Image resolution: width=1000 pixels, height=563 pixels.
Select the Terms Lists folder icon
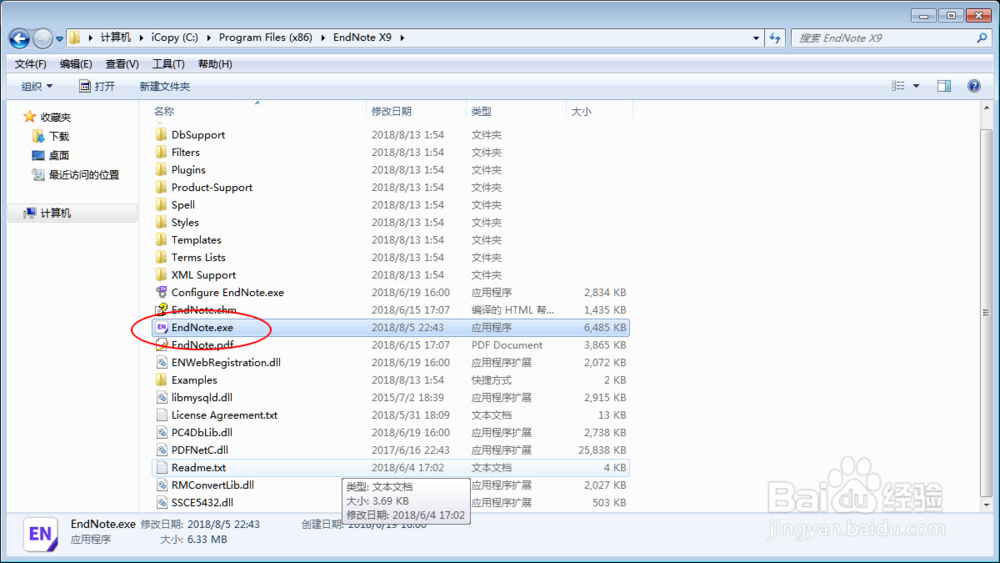(161, 258)
